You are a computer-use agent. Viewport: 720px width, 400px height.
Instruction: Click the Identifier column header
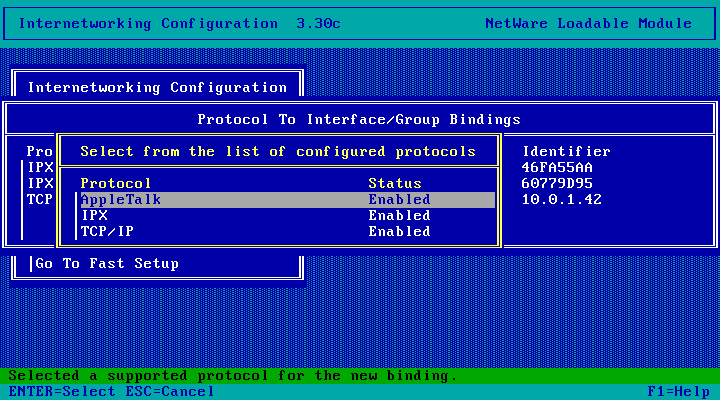pyautogui.click(x=566, y=152)
